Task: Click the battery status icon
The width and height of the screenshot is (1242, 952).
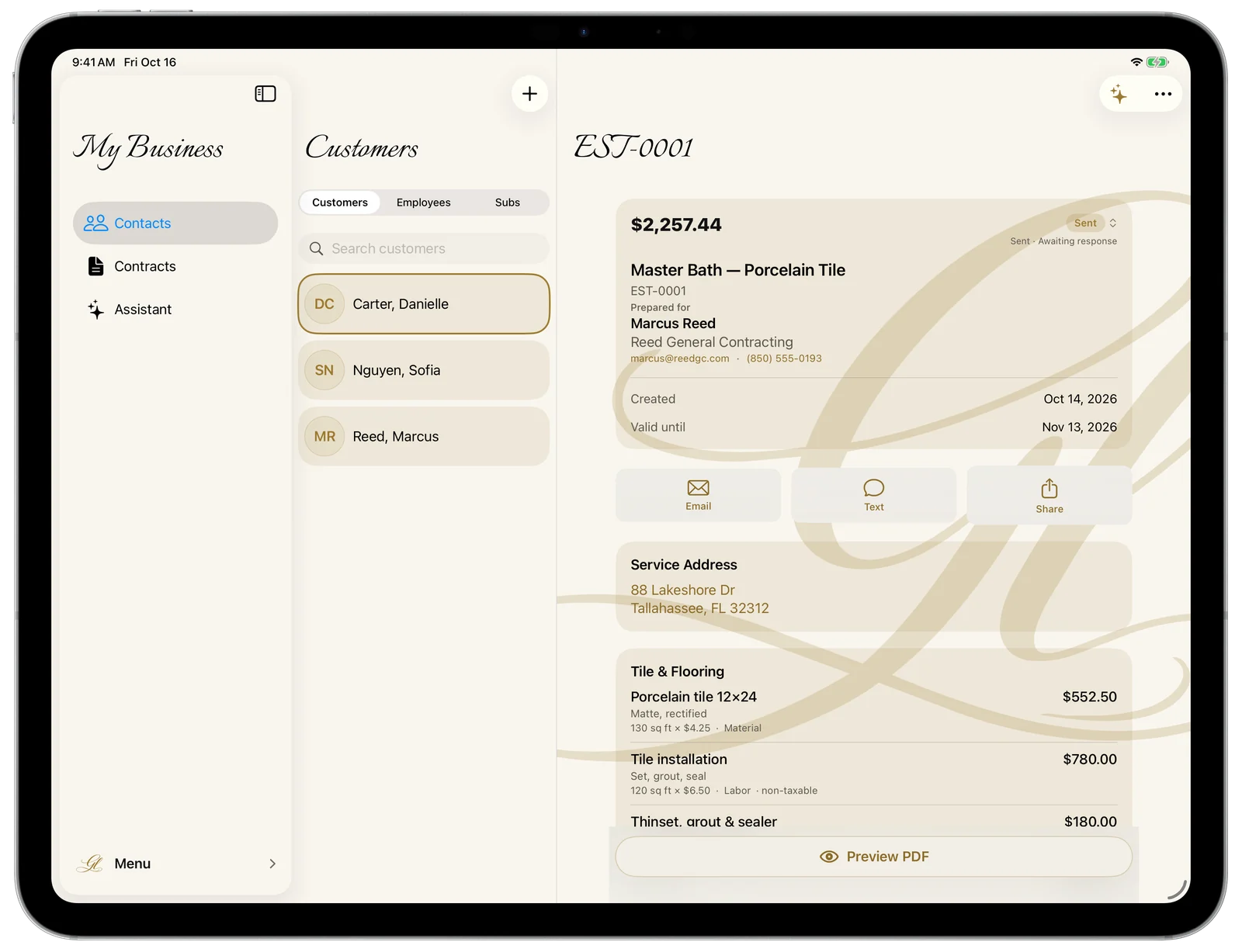Action: (x=1157, y=62)
